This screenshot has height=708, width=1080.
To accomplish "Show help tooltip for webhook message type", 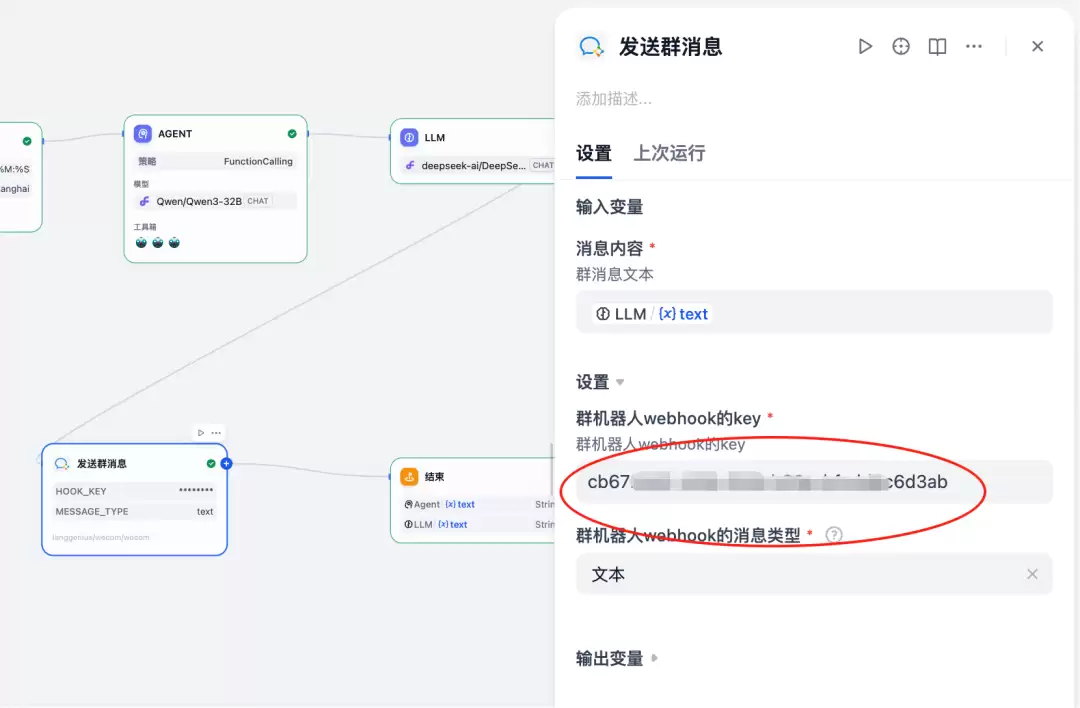I will point(833,534).
